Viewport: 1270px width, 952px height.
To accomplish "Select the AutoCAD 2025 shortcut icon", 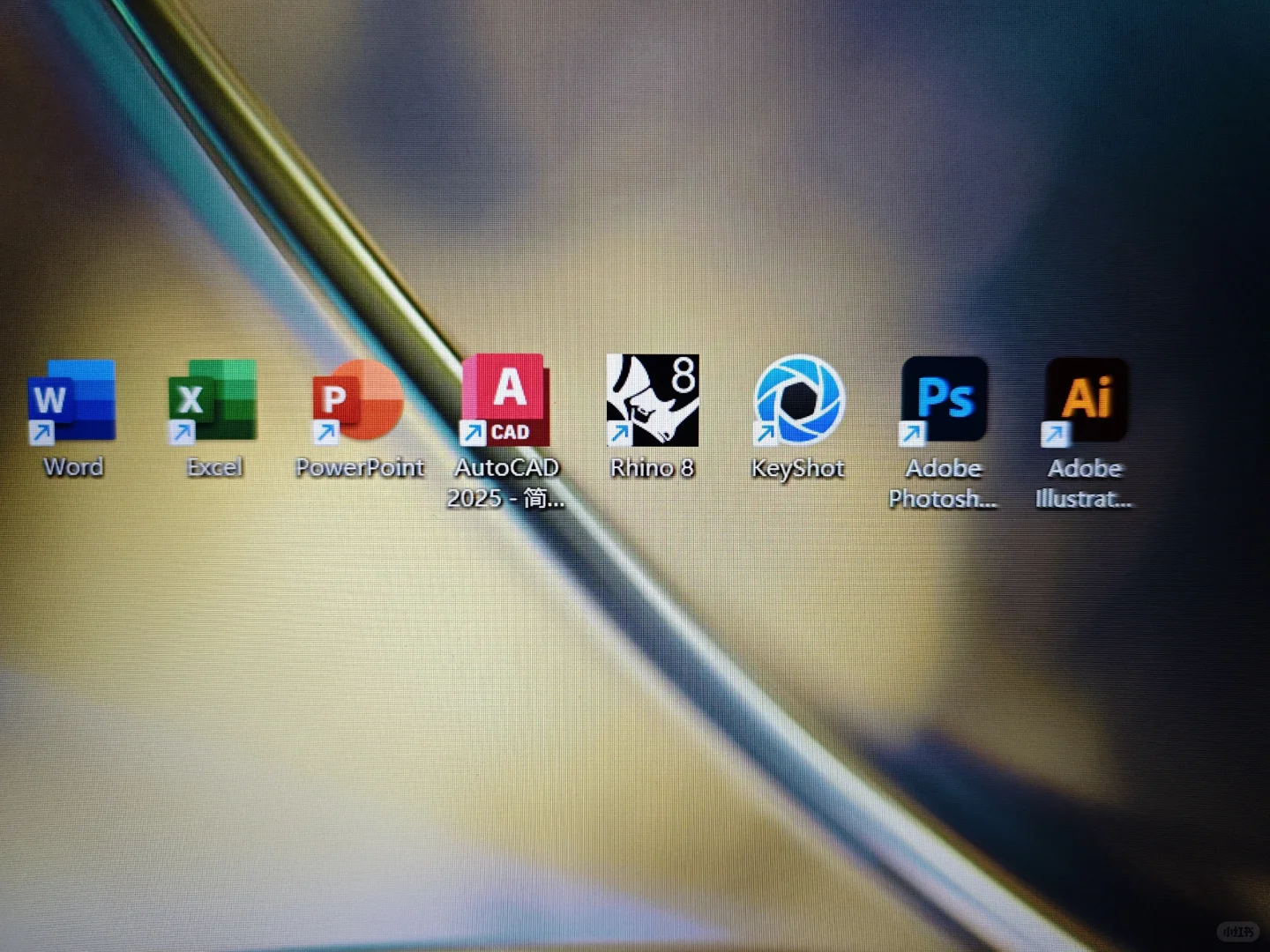I will [x=506, y=399].
